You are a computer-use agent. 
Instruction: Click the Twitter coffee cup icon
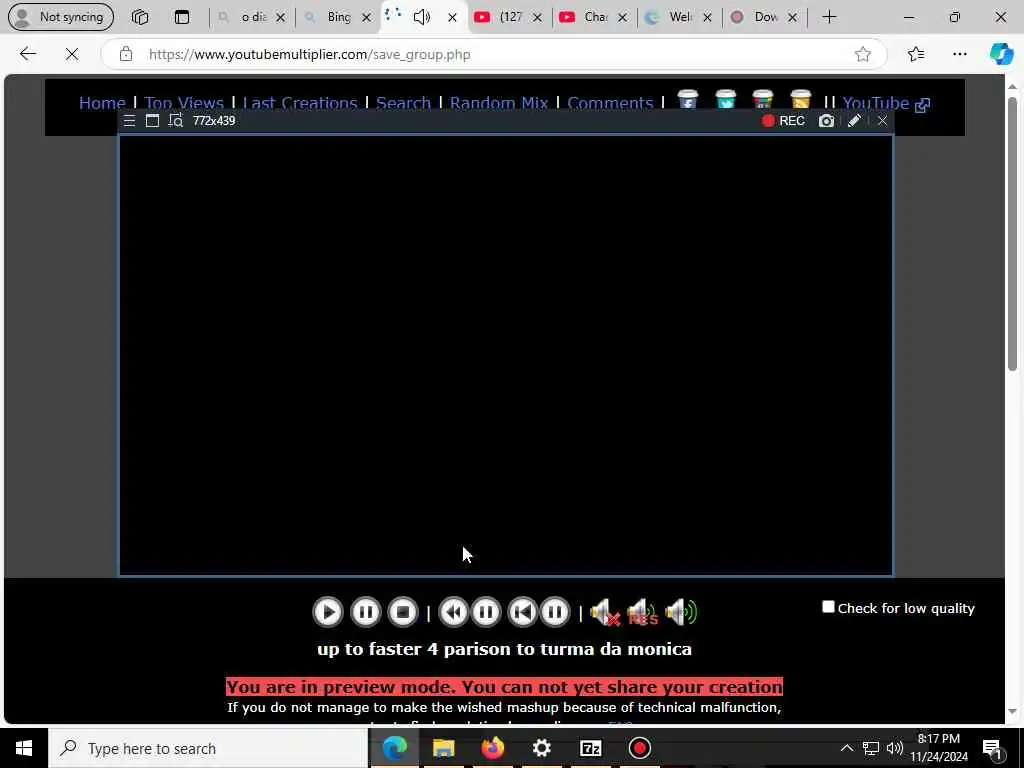[726, 99]
